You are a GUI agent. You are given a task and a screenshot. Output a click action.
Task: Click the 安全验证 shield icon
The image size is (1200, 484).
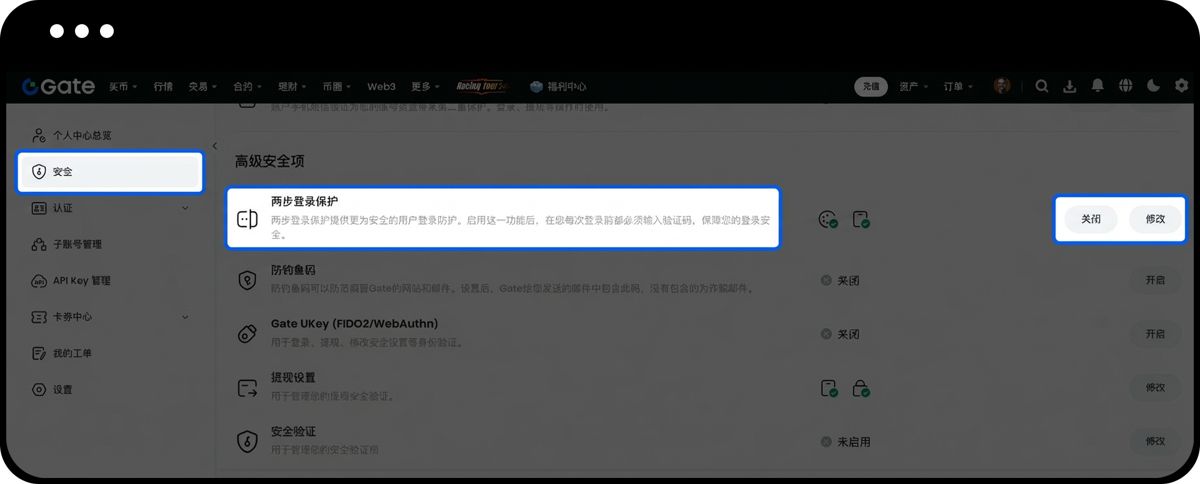click(247, 441)
